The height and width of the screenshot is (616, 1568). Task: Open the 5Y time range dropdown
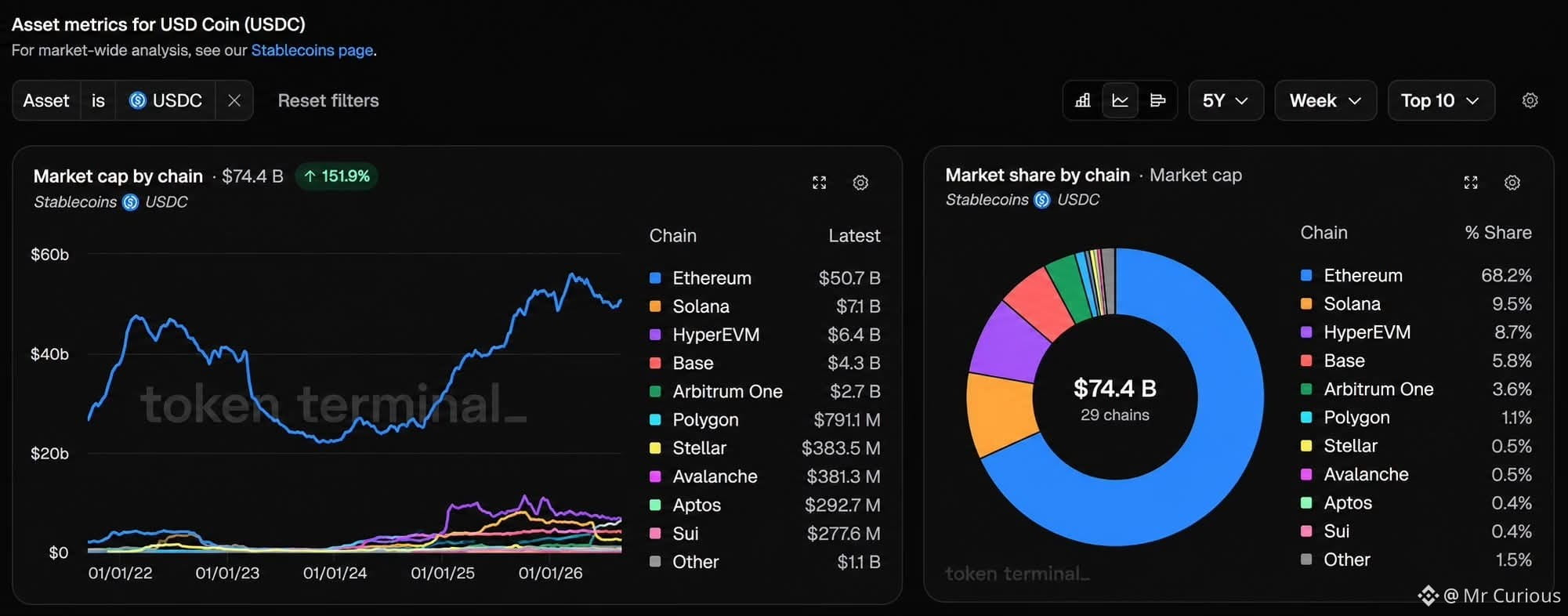(x=1226, y=100)
